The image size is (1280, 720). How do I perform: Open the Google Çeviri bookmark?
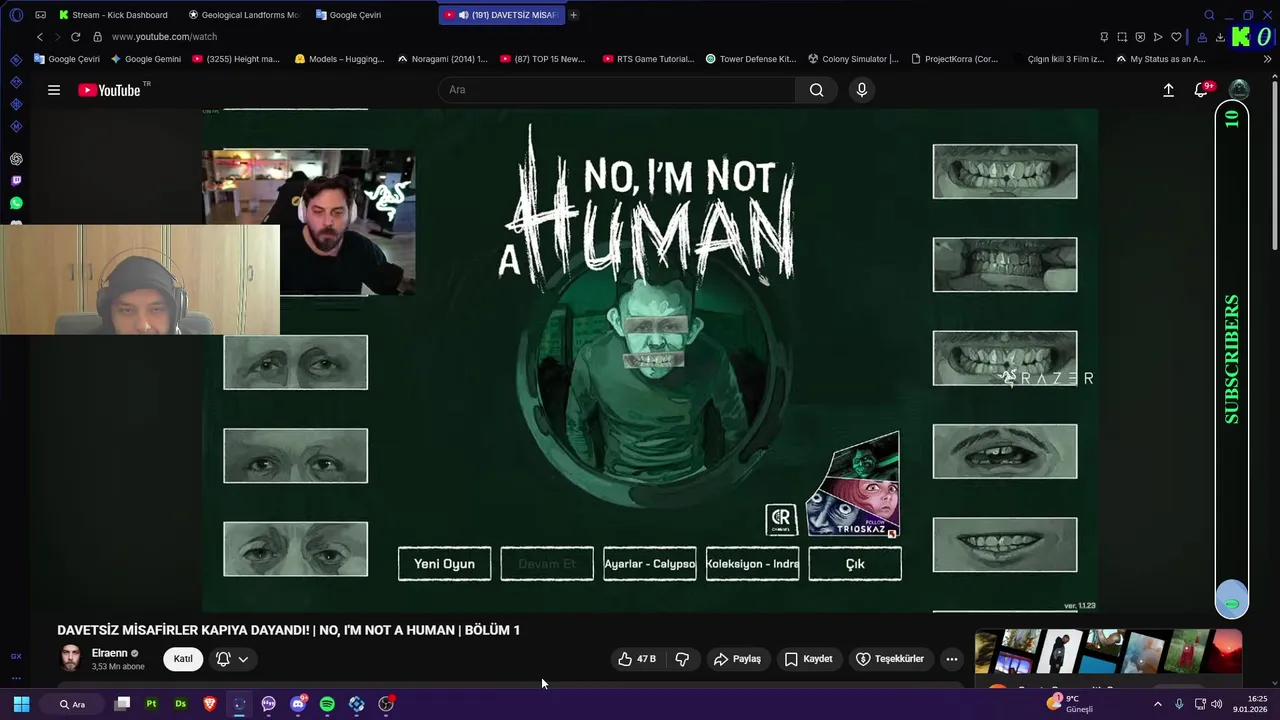point(67,59)
